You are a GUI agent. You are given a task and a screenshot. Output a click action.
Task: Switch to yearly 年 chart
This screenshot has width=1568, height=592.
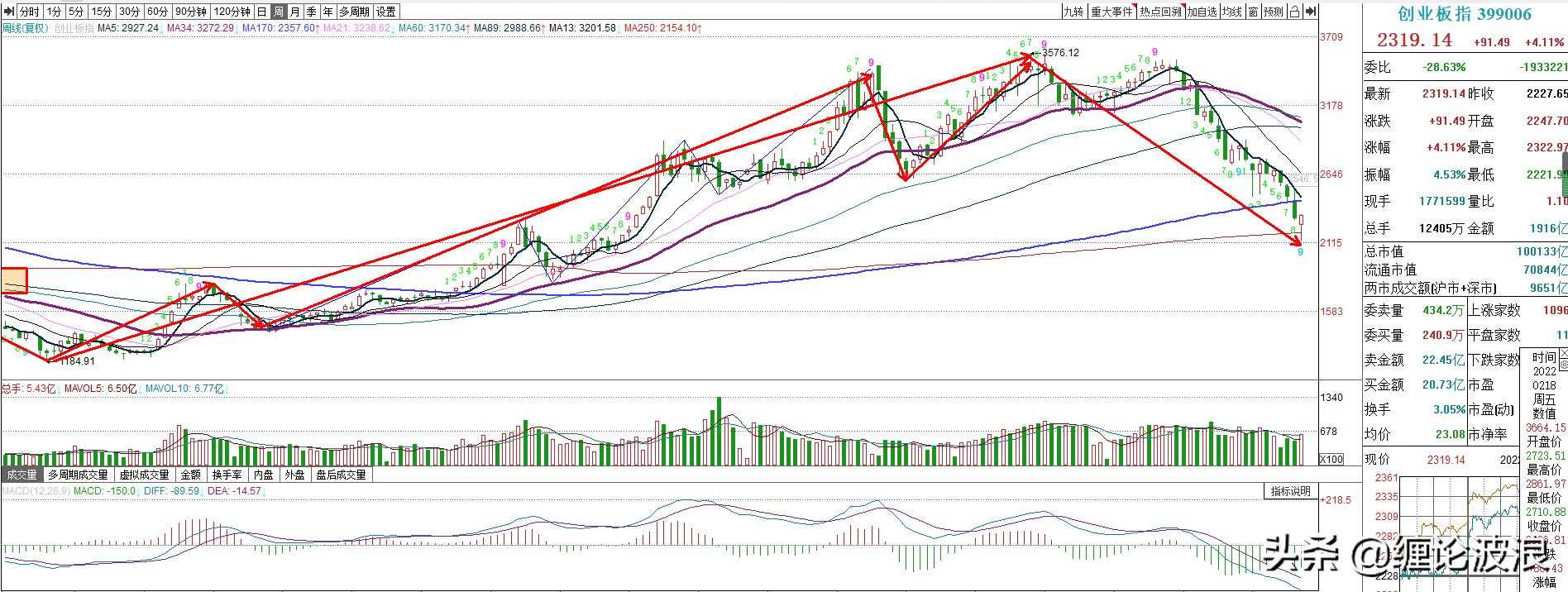328,12
